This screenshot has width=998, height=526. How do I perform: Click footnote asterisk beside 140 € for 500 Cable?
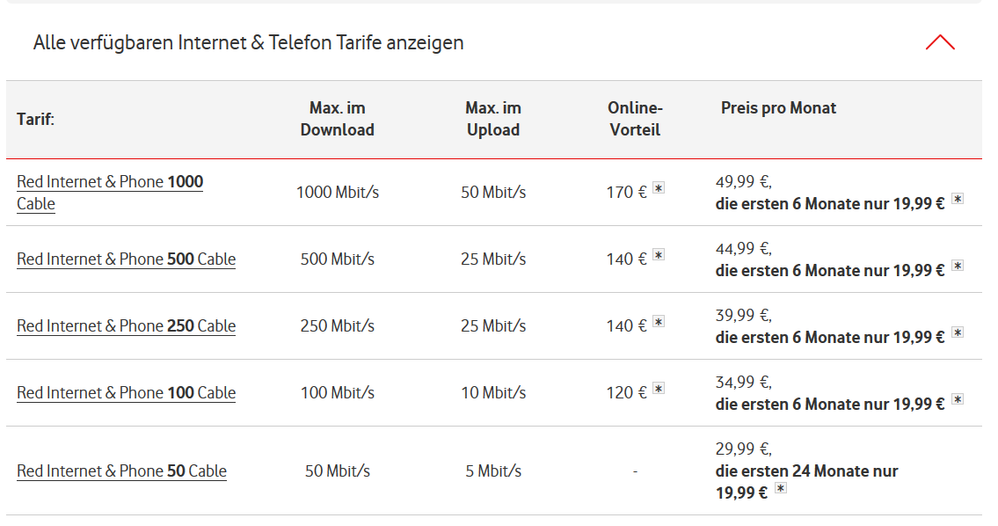tap(659, 255)
